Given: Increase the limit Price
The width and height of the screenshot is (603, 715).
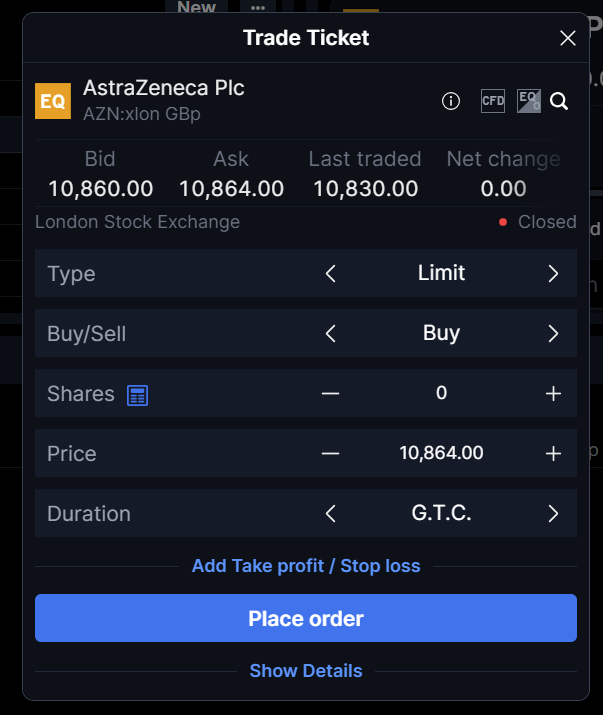Looking at the screenshot, I should click(553, 454).
